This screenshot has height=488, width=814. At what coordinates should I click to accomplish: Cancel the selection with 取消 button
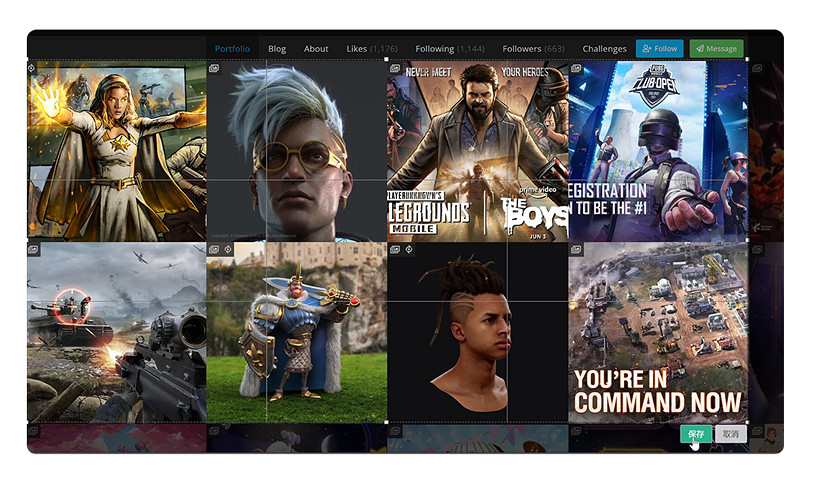[731, 434]
